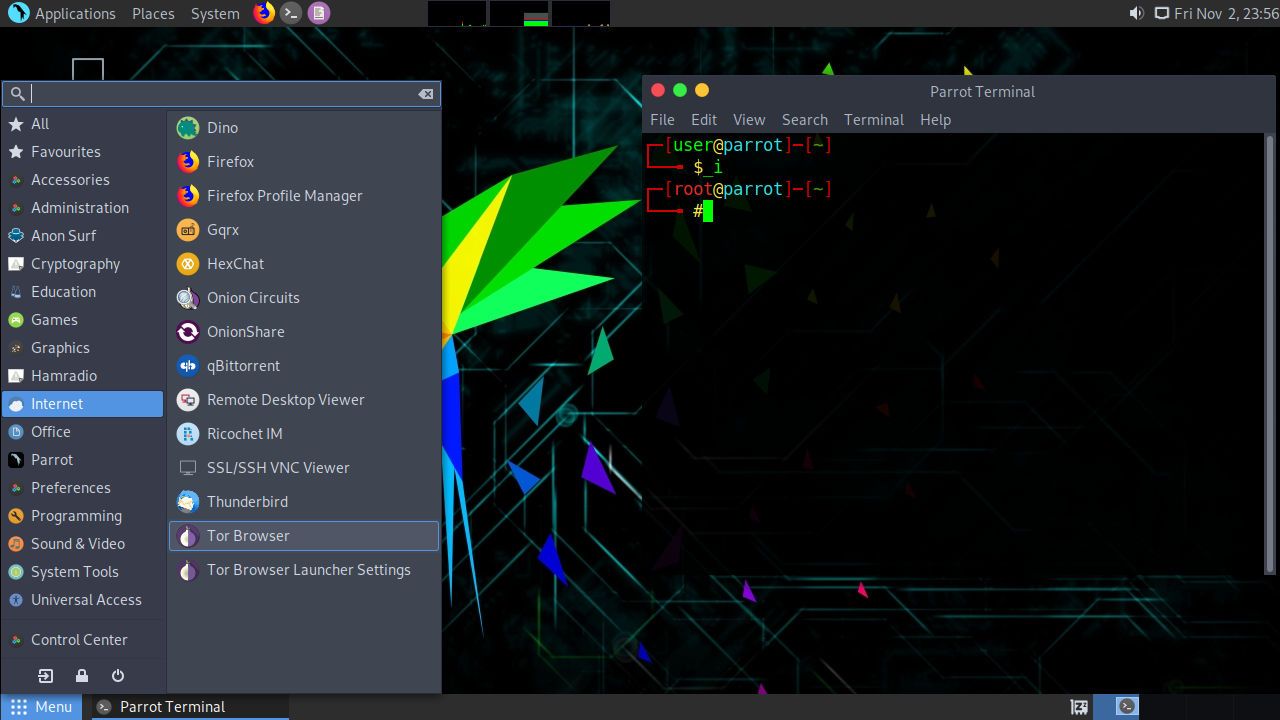This screenshot has height=720, width=1280.
Task: Select the Favourites category
Action: click(83, 151)
